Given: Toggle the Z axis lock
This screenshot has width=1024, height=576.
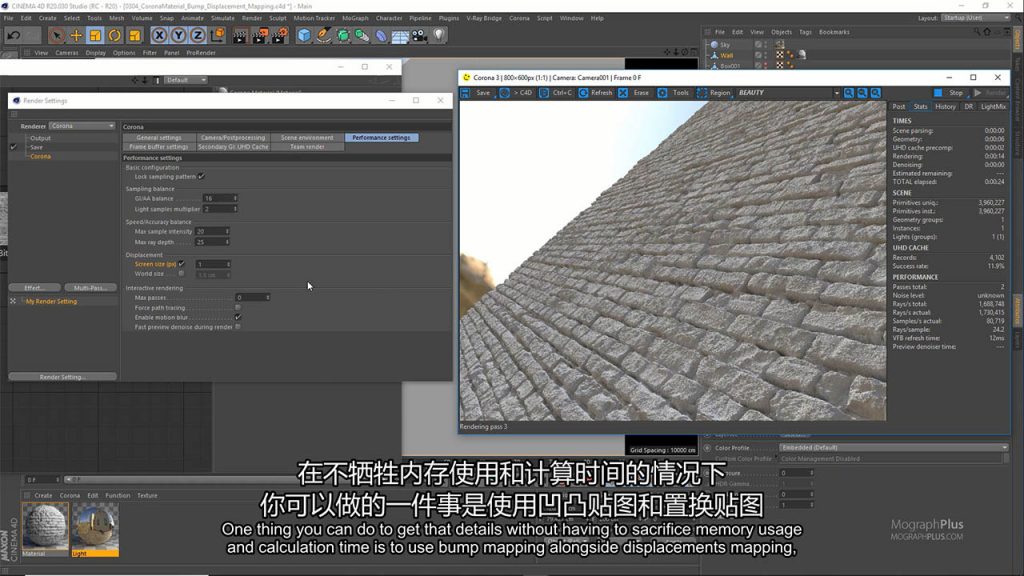Looking at the screenshot, I should click(198, 35).
